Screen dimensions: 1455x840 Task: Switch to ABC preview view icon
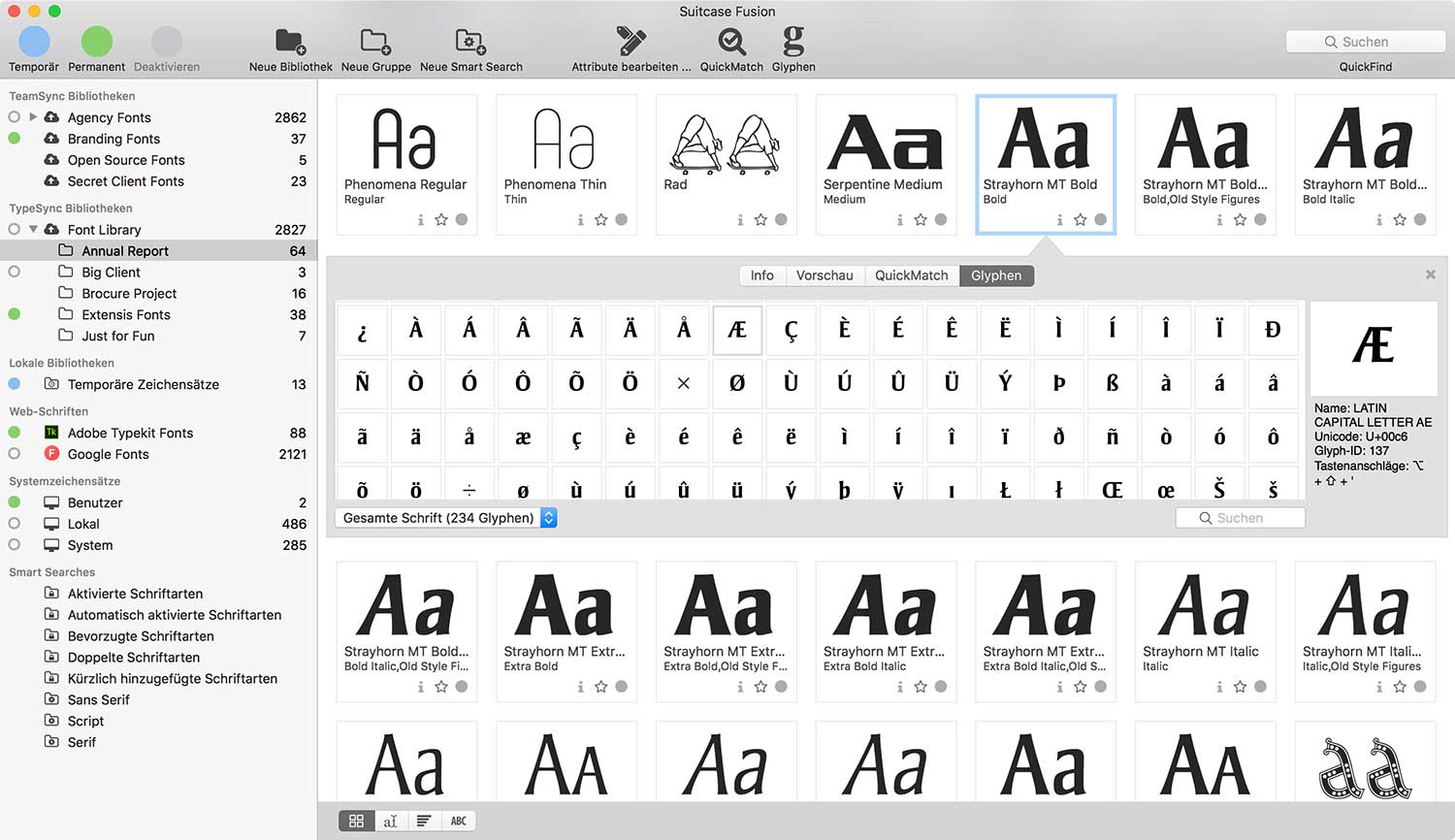click(458, 821)
